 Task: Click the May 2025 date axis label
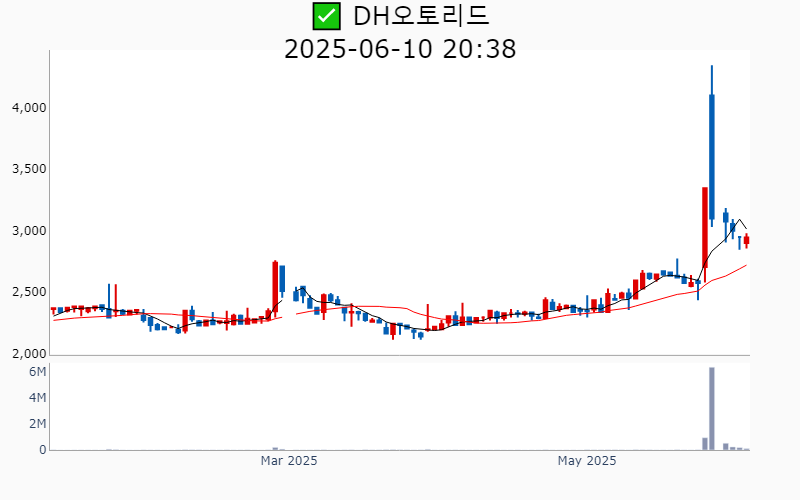(x=587, y=461)
